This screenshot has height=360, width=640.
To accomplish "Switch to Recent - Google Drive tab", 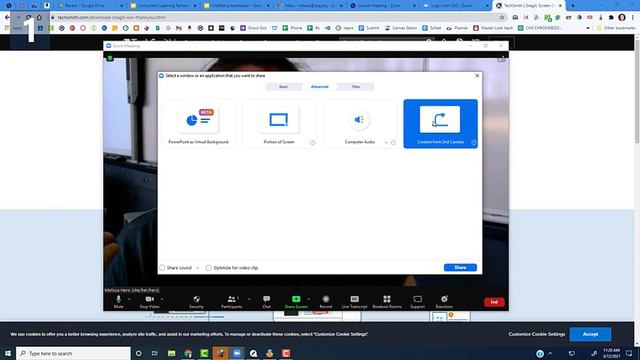I will click(90, 6).
